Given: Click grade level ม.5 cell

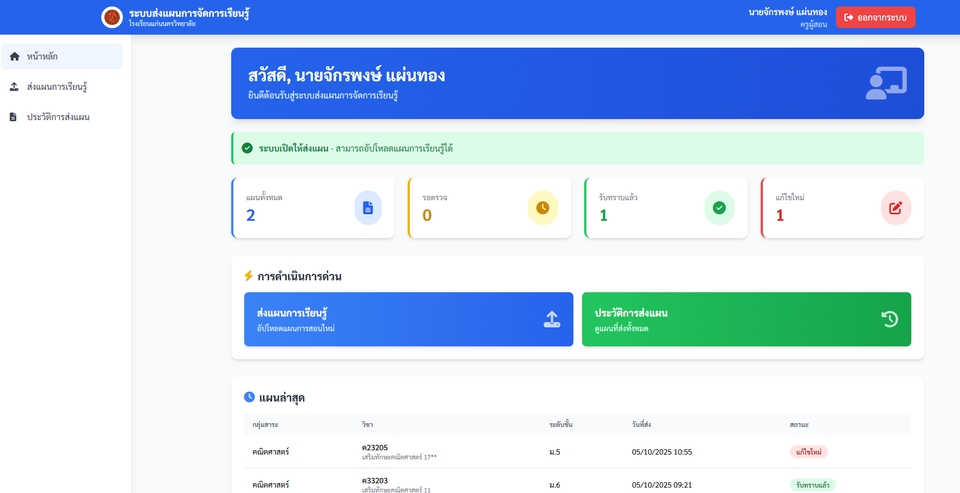Looking at the screenshot, I should click(555, 452).
